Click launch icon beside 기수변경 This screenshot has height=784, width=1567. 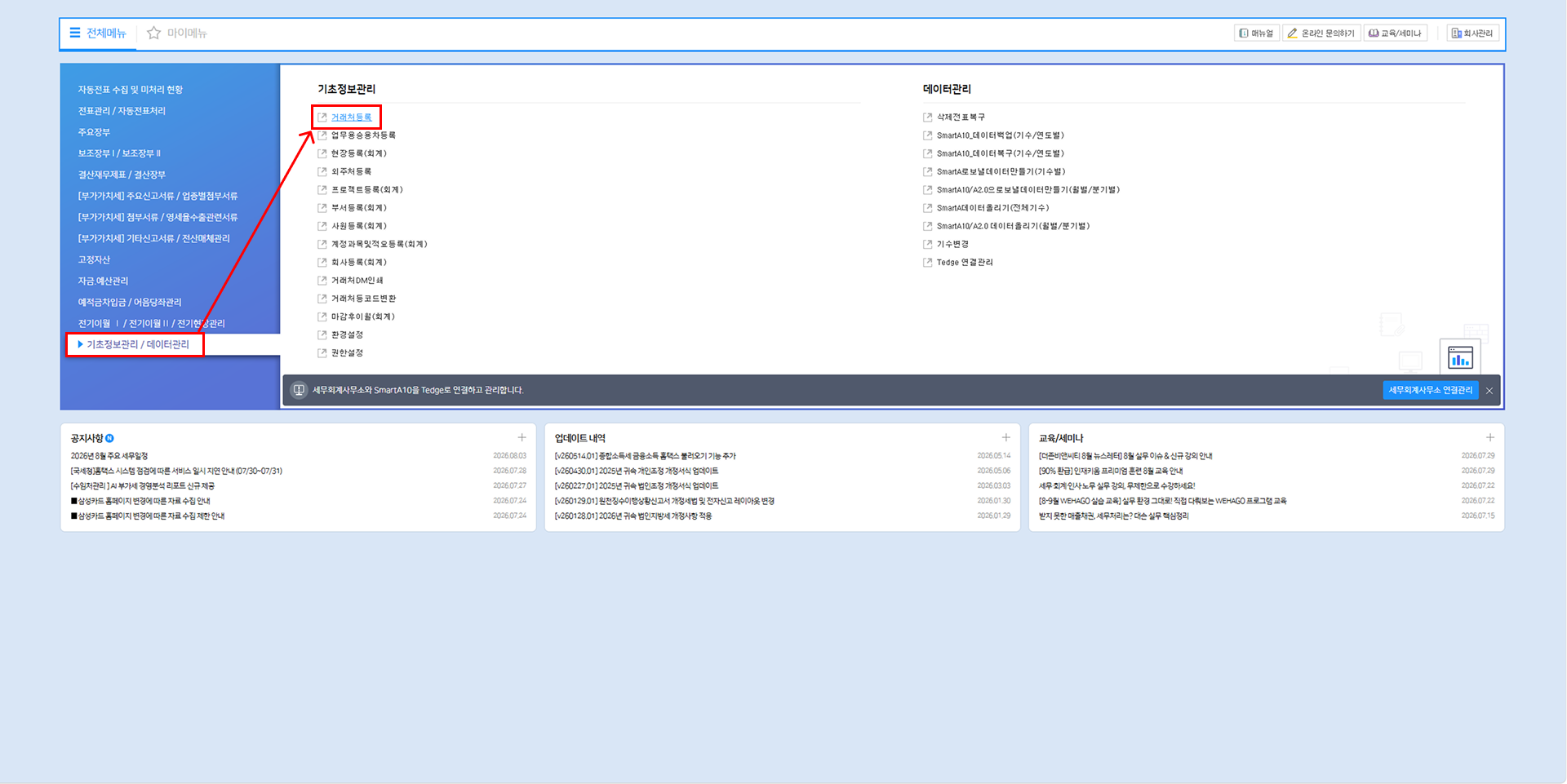(928, 244)
